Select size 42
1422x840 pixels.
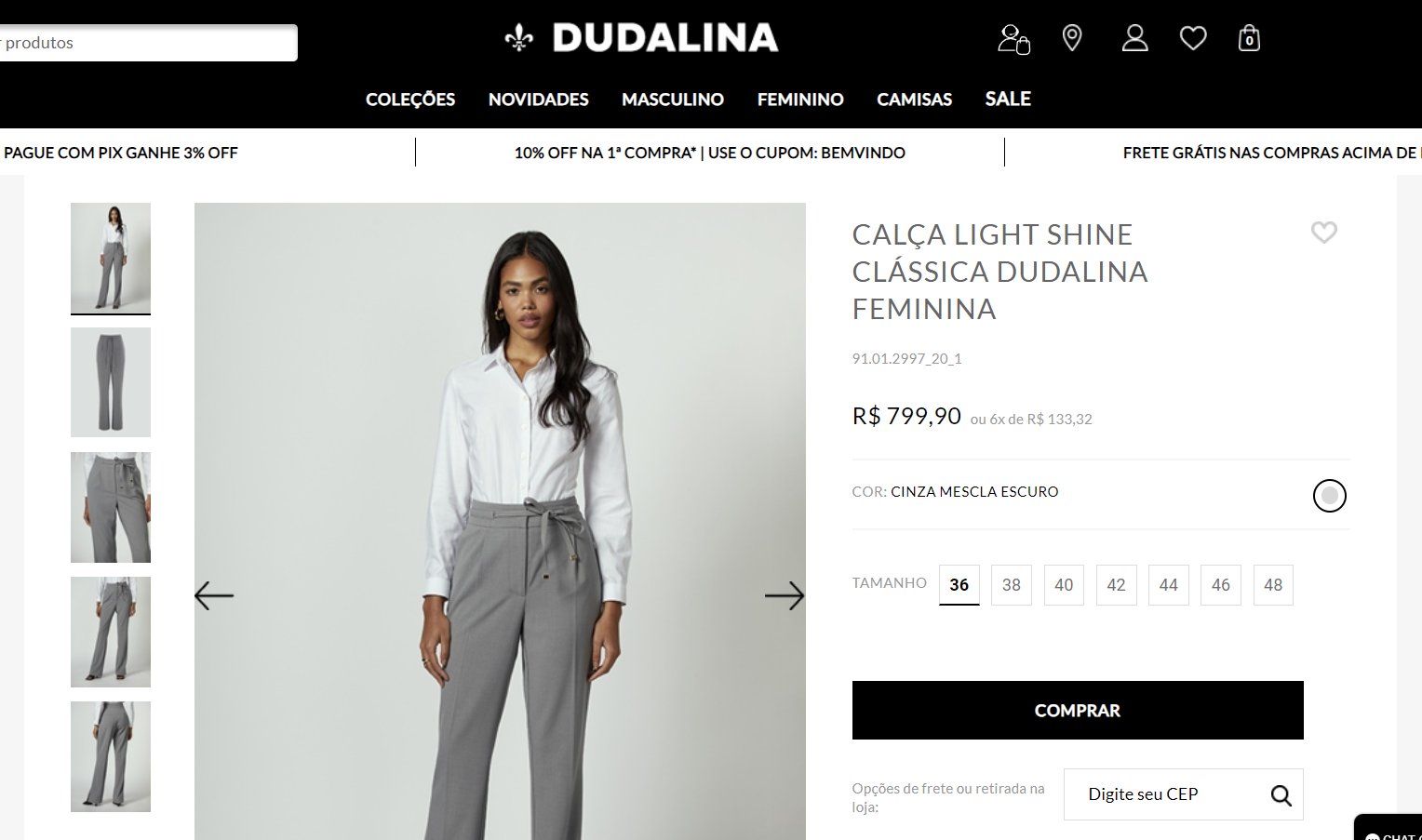click(x=1116, y=585)
